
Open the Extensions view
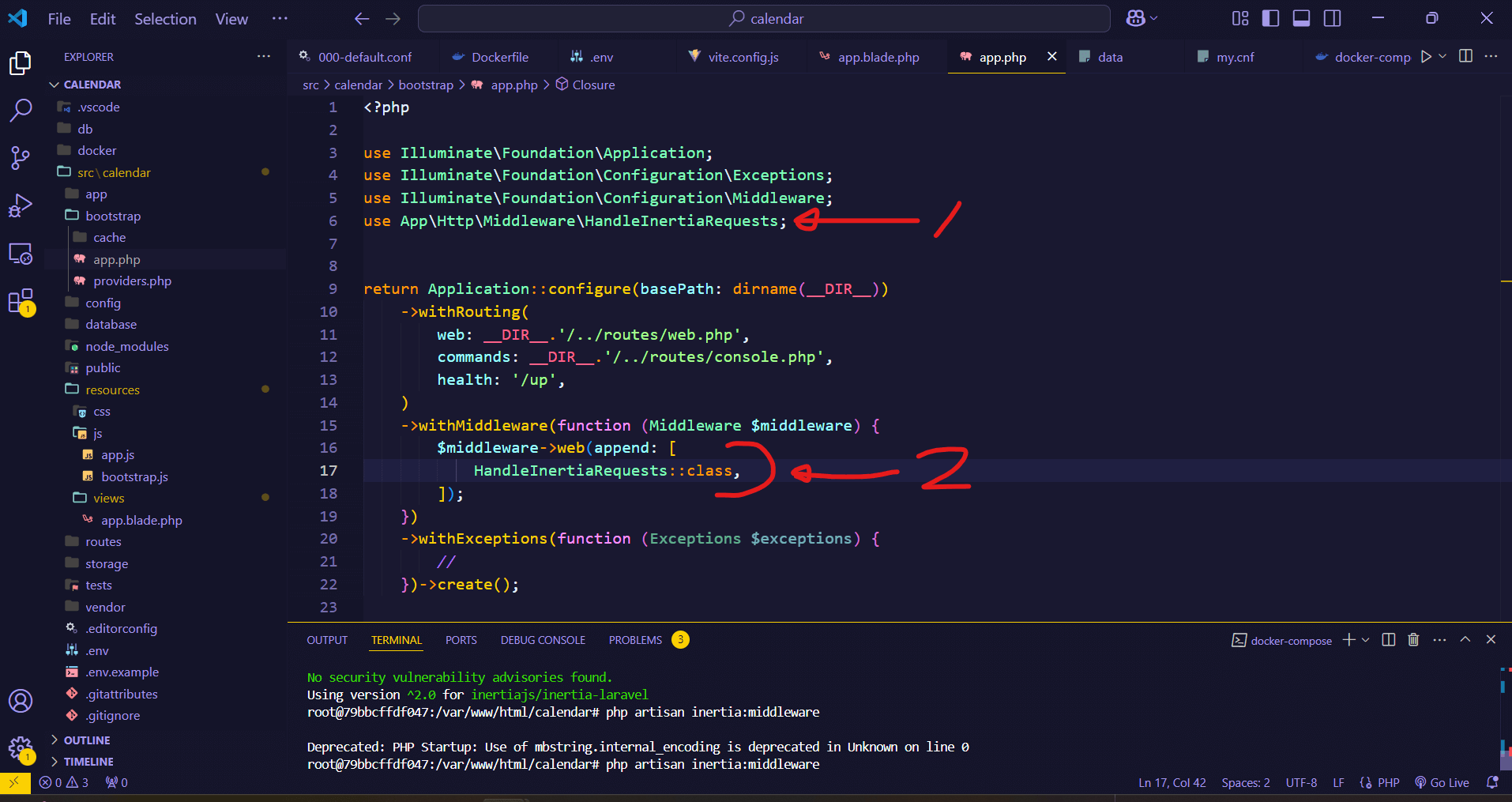tap(20, 301)
